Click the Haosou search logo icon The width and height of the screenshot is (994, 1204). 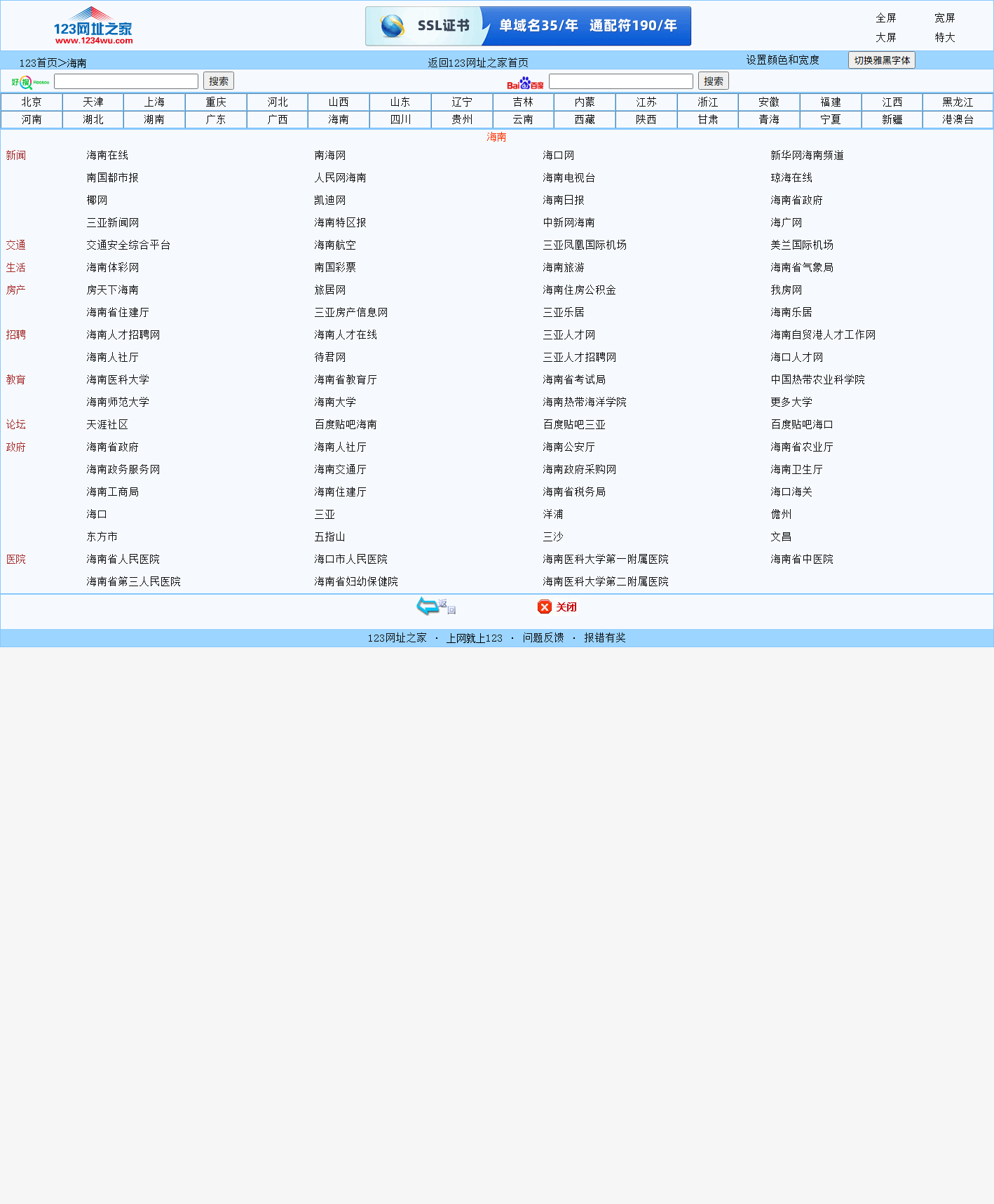[30, 82]
